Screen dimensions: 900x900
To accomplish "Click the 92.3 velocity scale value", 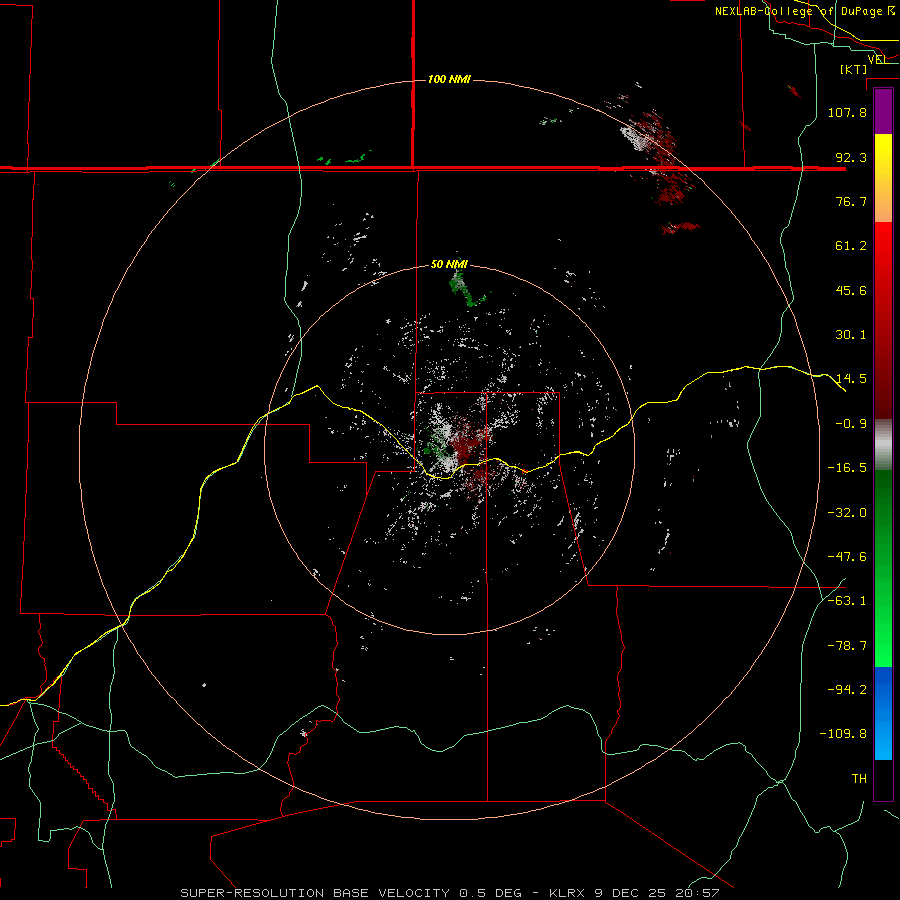I will tap(851, 157).
